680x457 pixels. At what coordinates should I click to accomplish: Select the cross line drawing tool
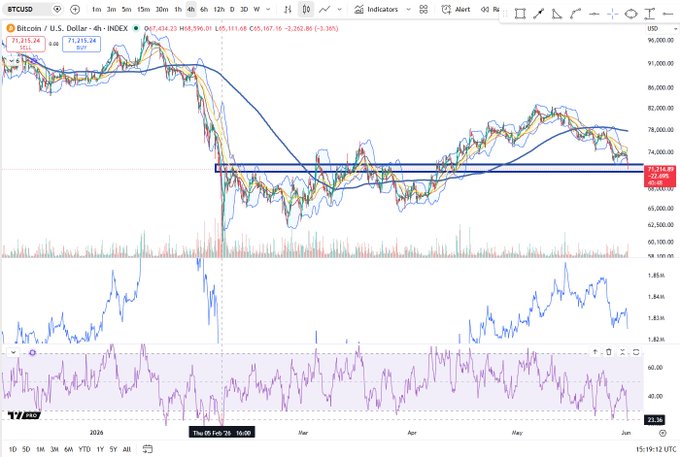click(612, 14)
